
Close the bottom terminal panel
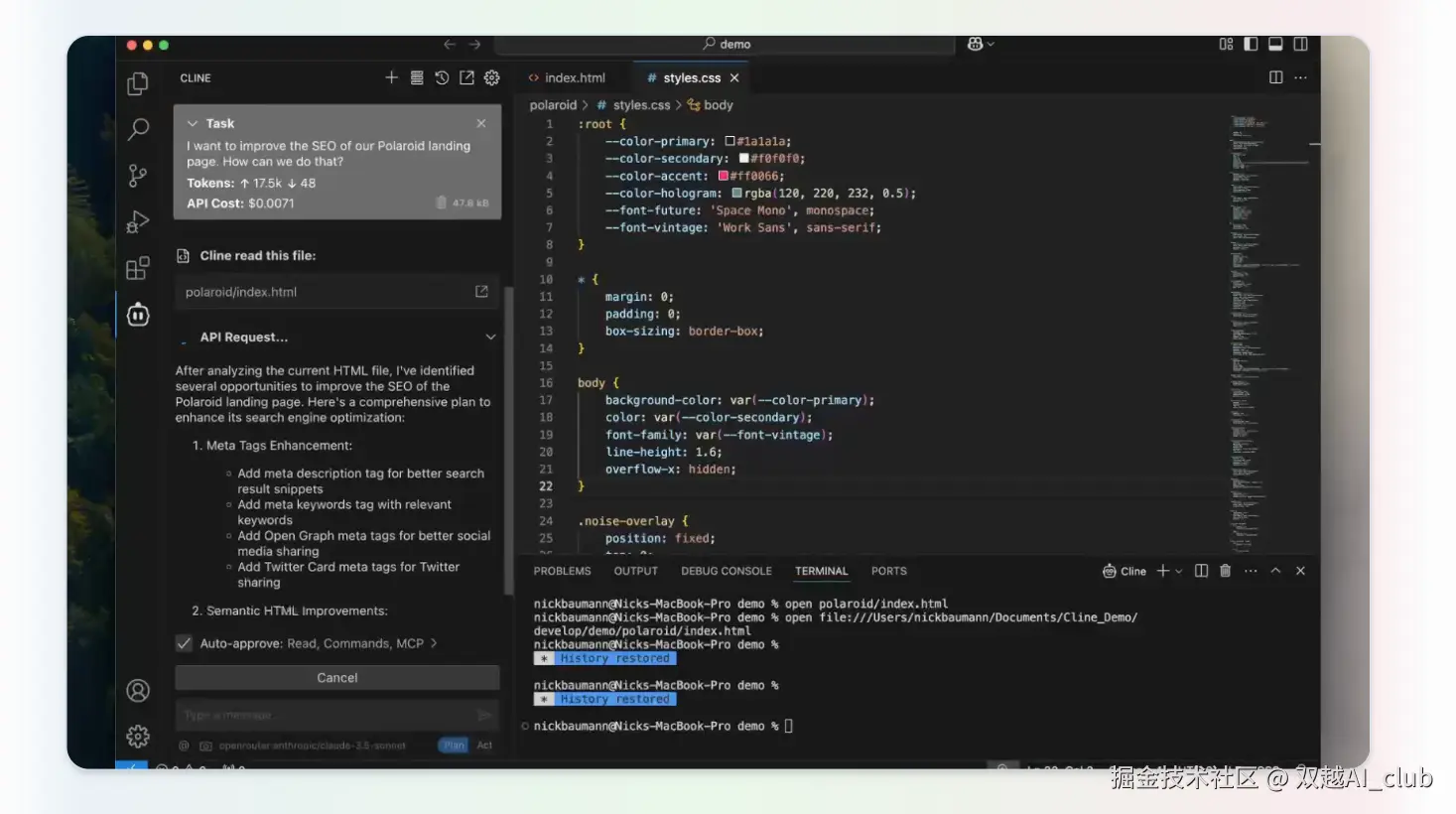[1300, 571]
